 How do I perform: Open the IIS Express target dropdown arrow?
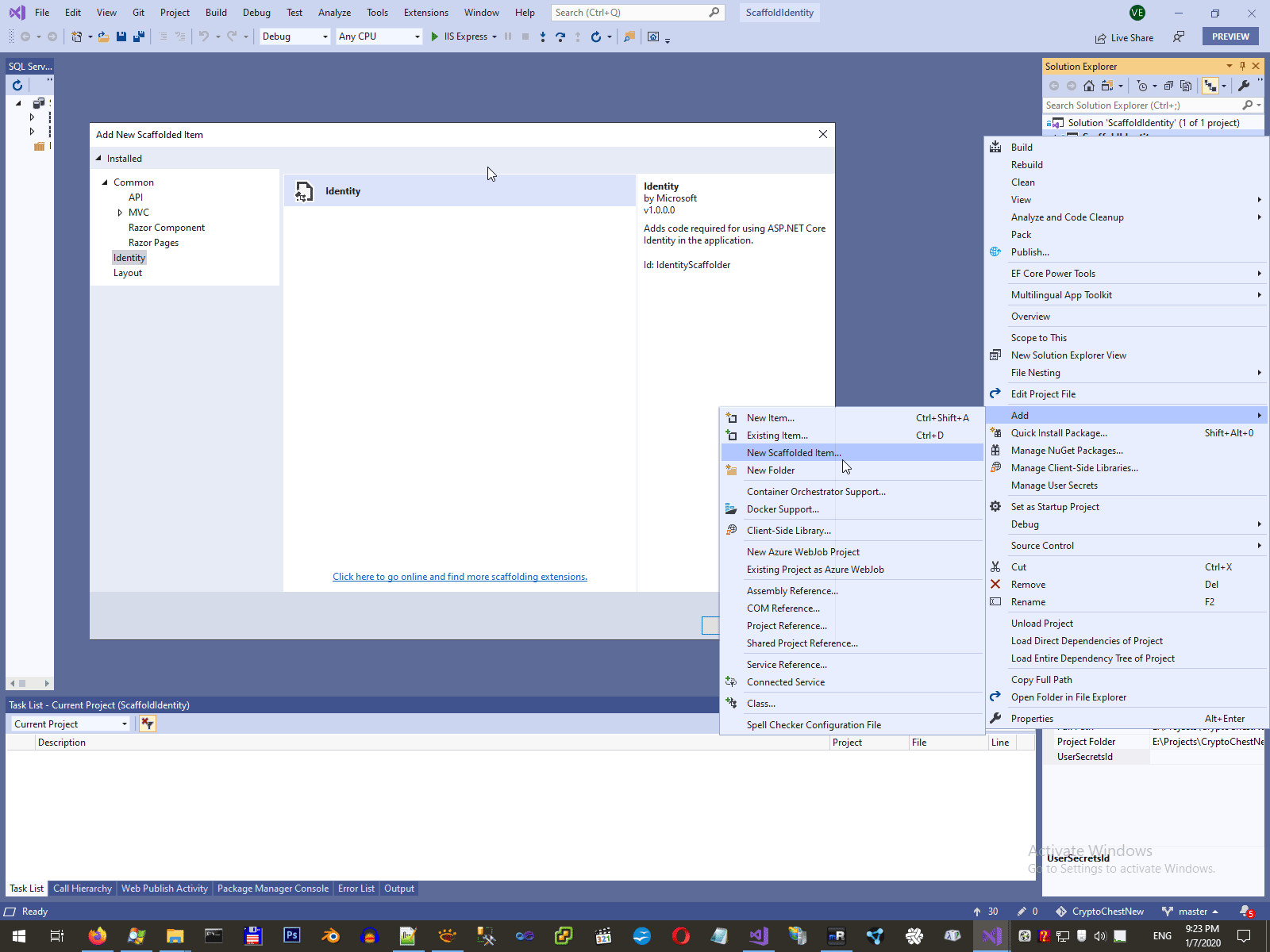click(x=495, y=36)
